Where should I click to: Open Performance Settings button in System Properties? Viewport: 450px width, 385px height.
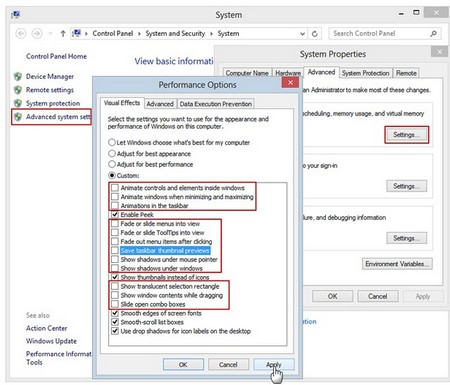[x=406, y=135]
